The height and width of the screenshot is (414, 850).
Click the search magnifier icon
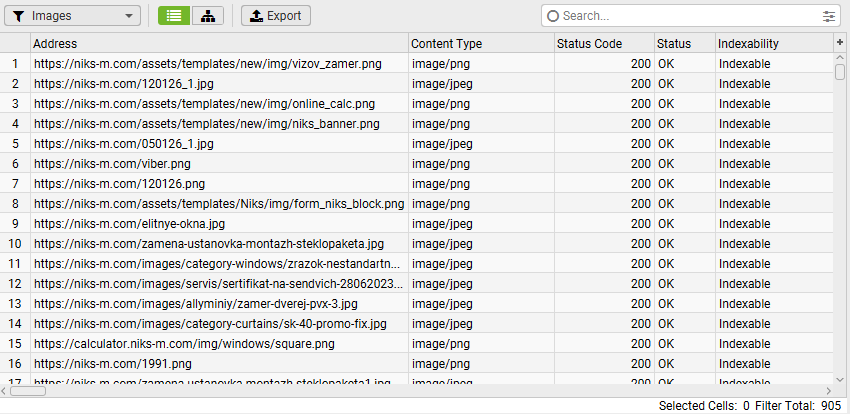tap(553, 16)
